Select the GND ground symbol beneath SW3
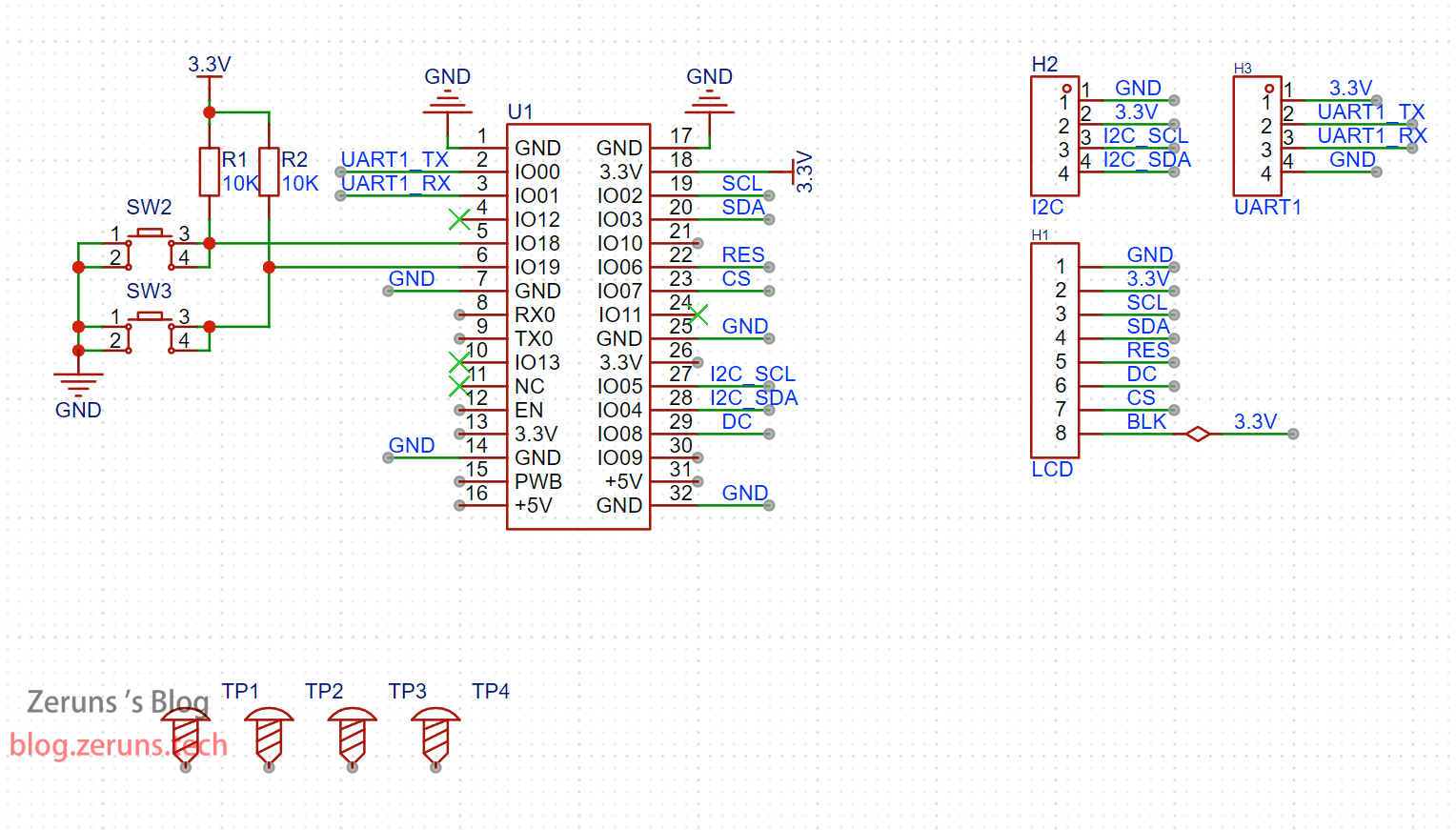The height and width of the screenshot is (830, 1456). pos(78,384)
